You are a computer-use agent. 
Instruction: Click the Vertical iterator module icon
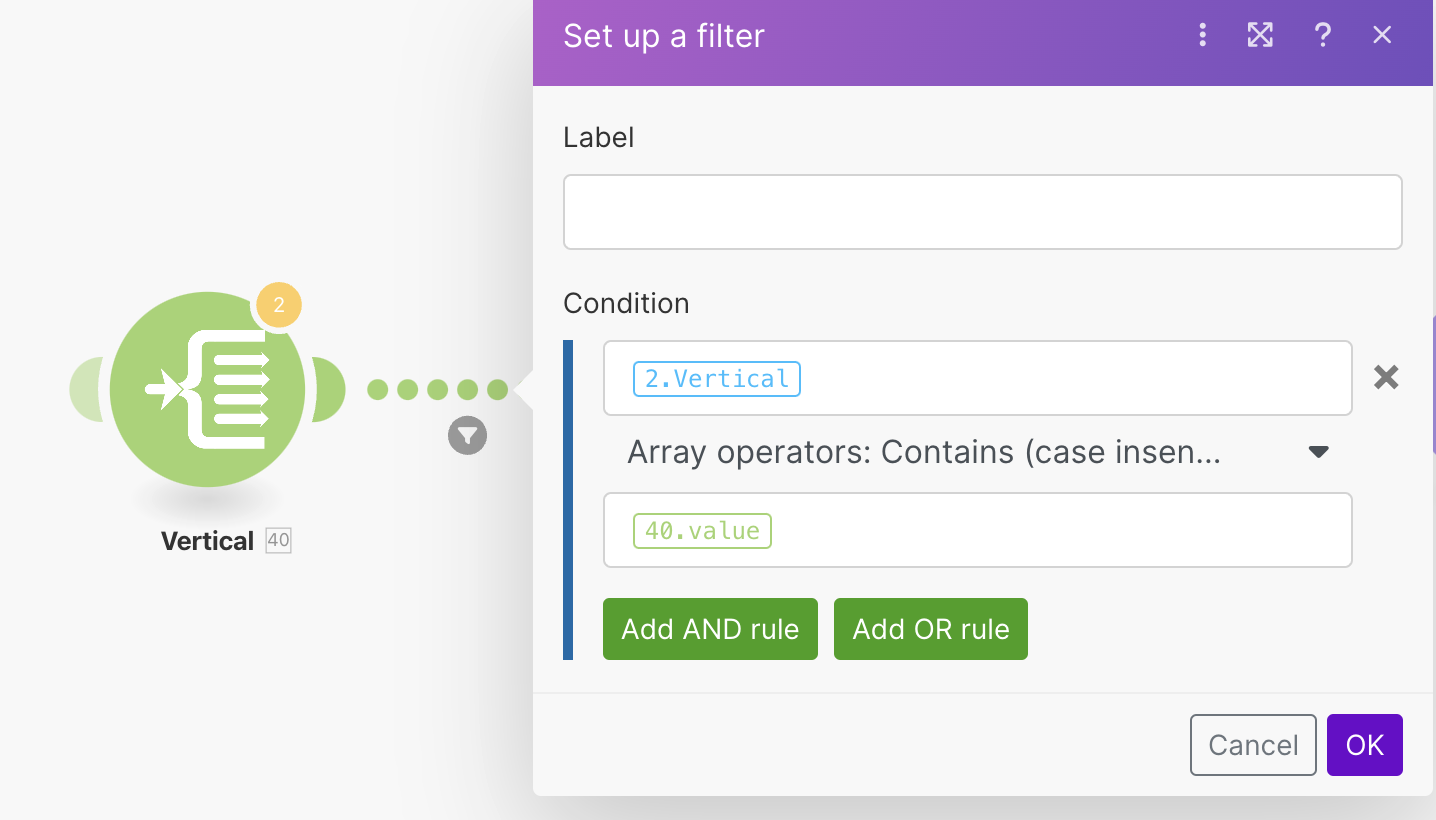pyautogui.click(x=208, y=389)
